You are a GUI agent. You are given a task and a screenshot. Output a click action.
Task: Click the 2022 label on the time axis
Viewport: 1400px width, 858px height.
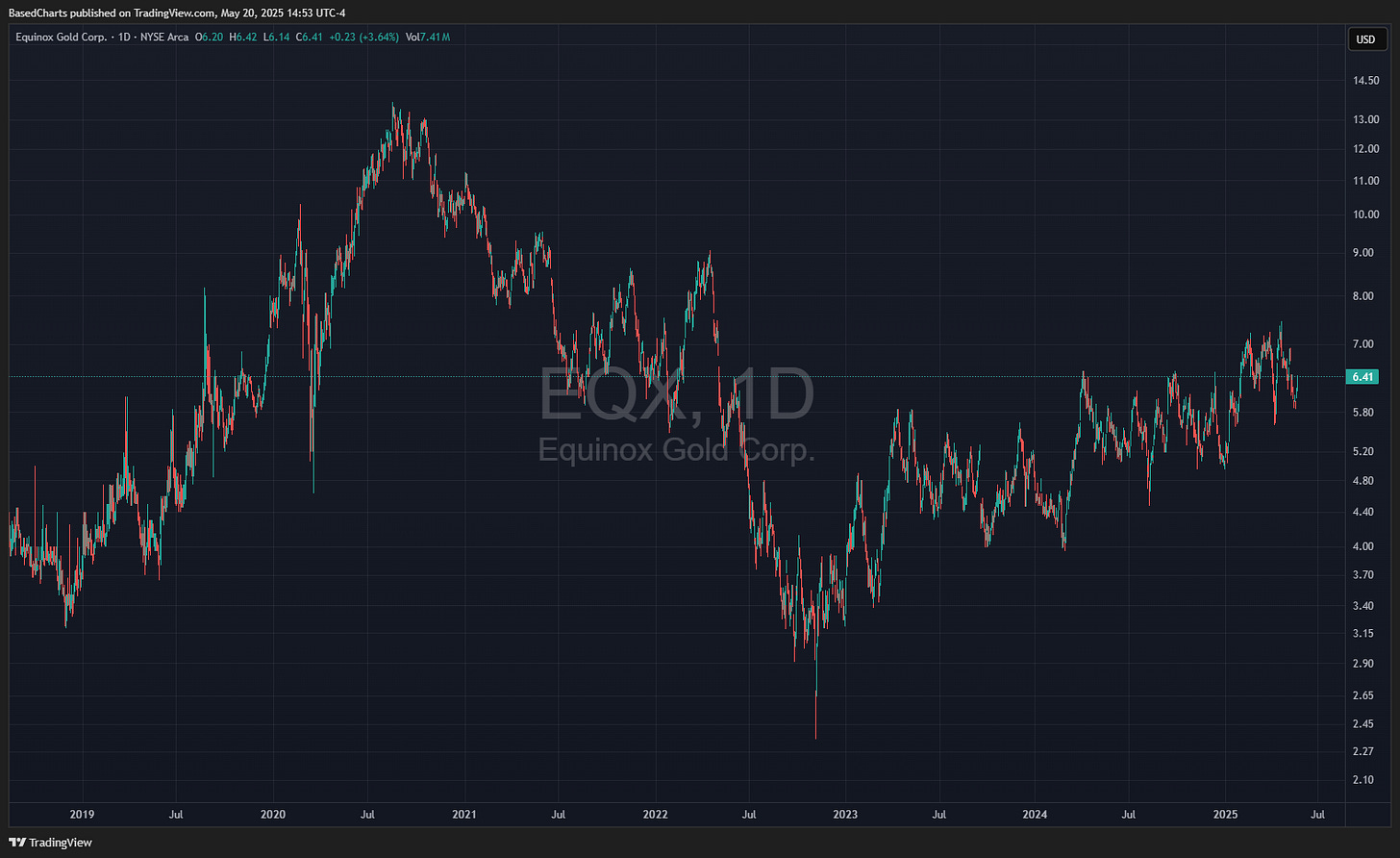coord(655,814)
